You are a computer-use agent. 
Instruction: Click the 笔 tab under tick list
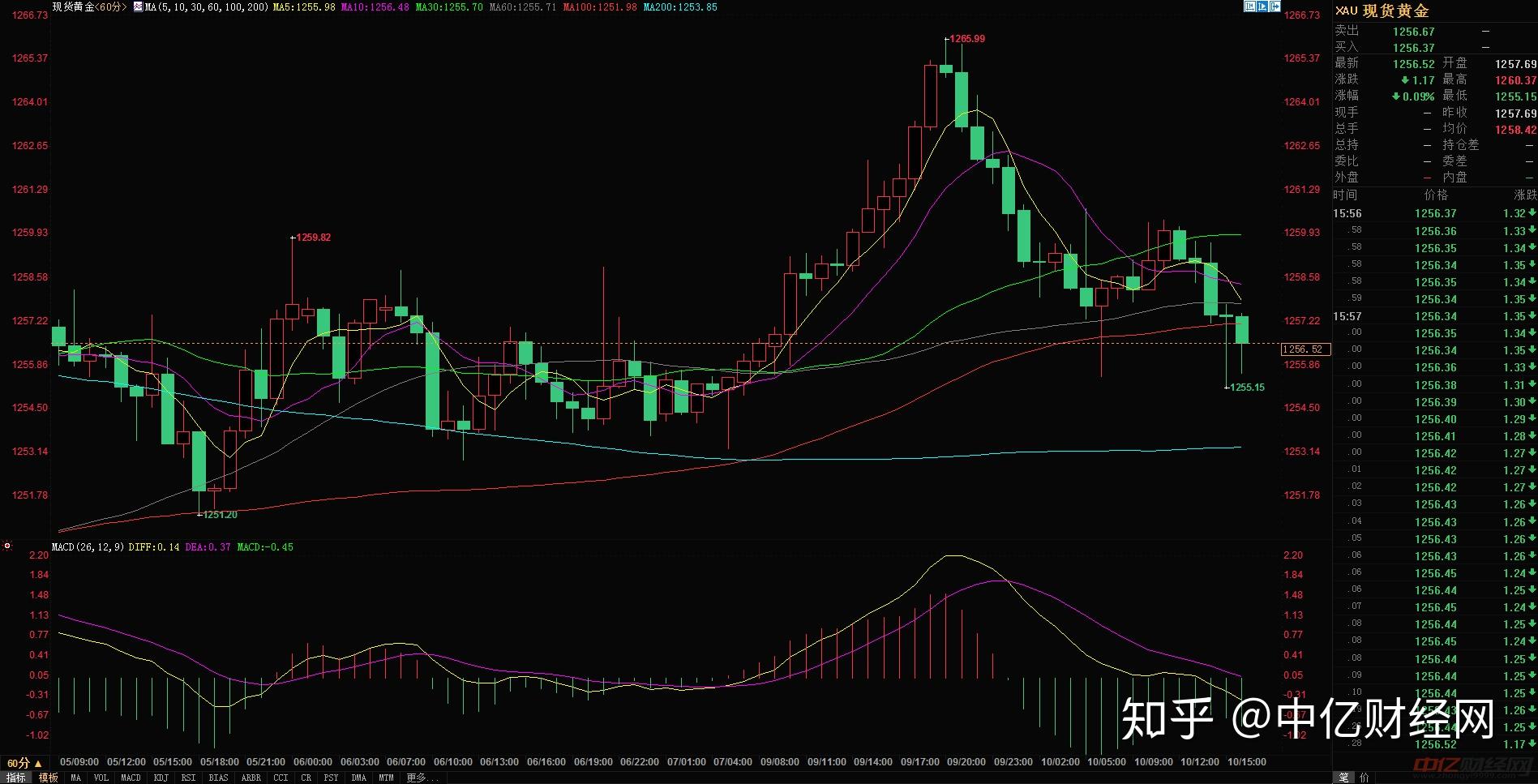point(1343,778)
